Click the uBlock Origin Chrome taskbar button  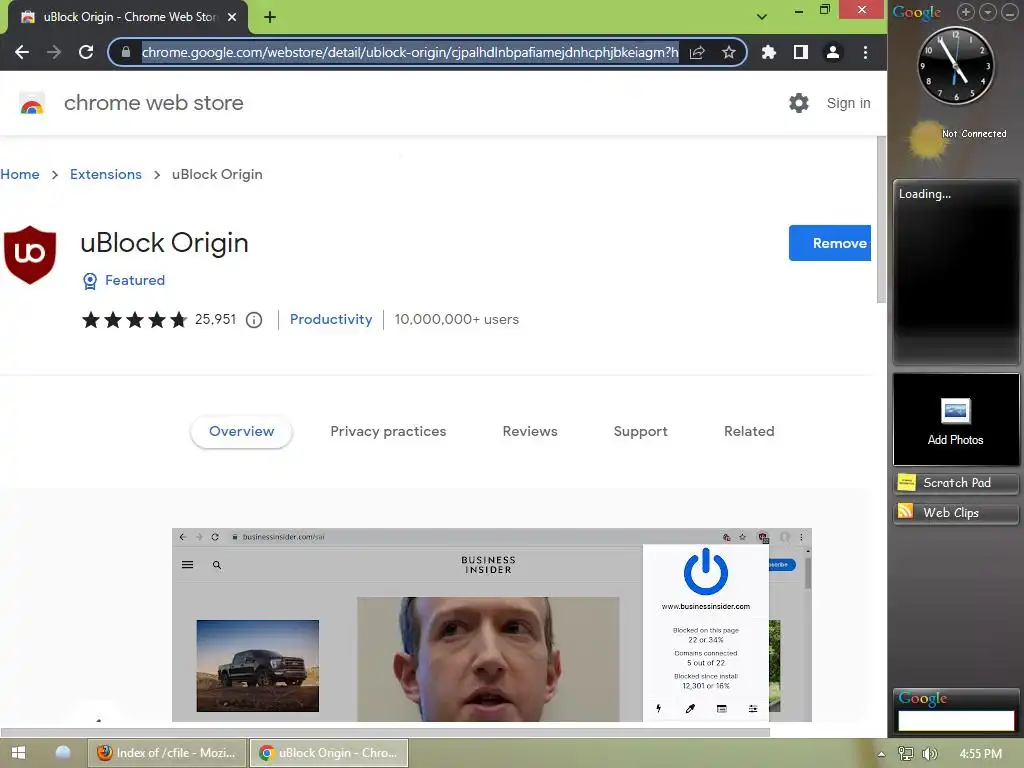click(x=329, y=753)
